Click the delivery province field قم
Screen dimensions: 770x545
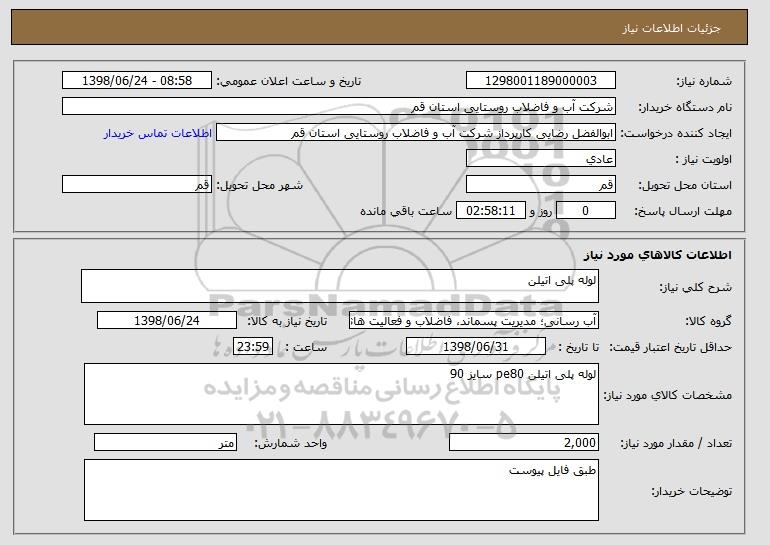pos(541,185)
